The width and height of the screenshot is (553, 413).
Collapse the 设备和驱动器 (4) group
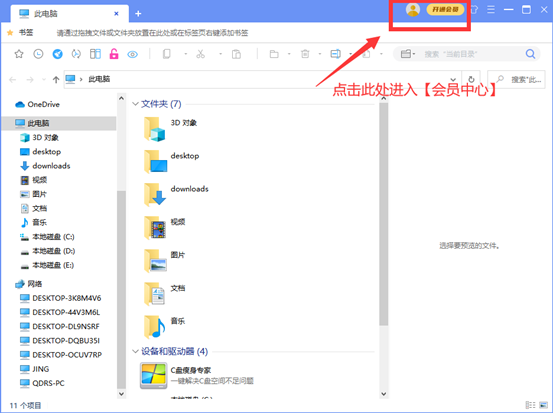(x=135, y=351)
